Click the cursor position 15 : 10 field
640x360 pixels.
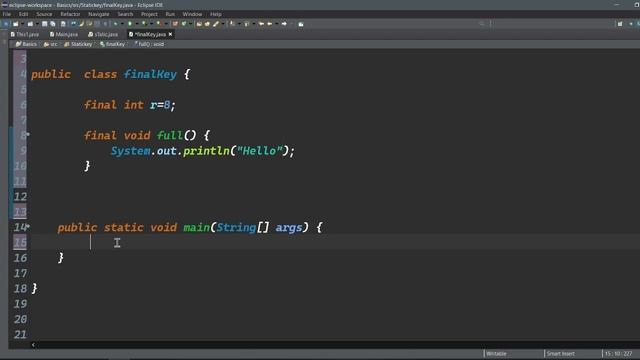coord(618,353)
